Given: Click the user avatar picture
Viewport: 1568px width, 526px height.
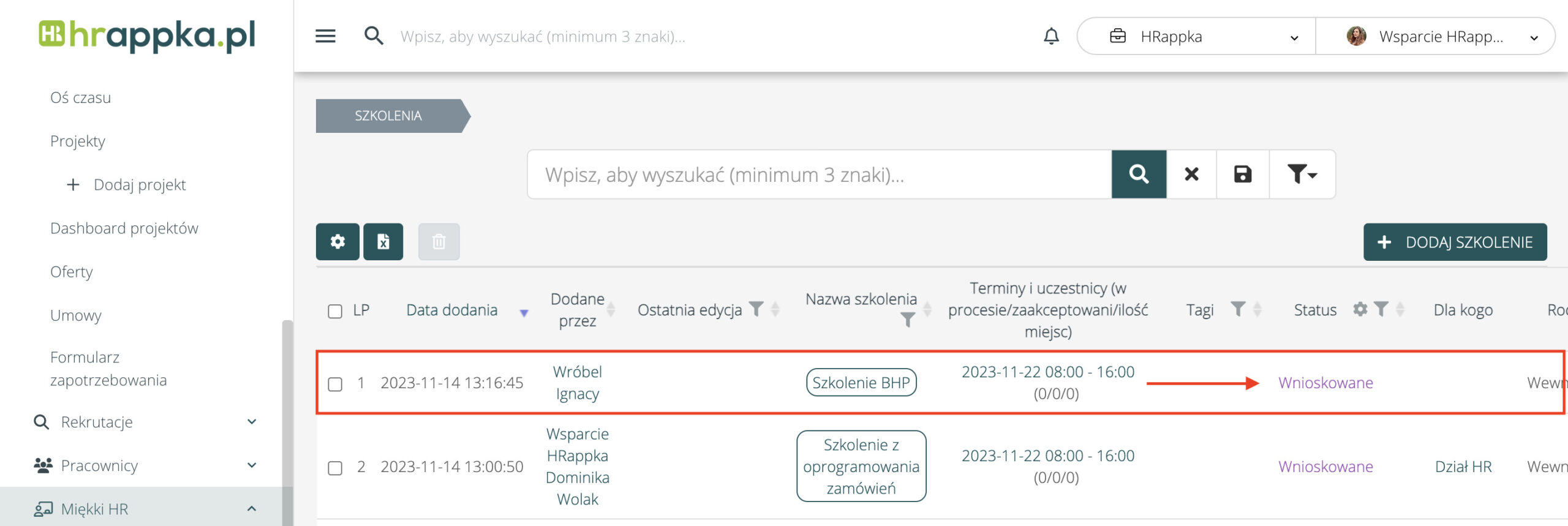Looking at the screenshot, I should [x=1356, y=36].
